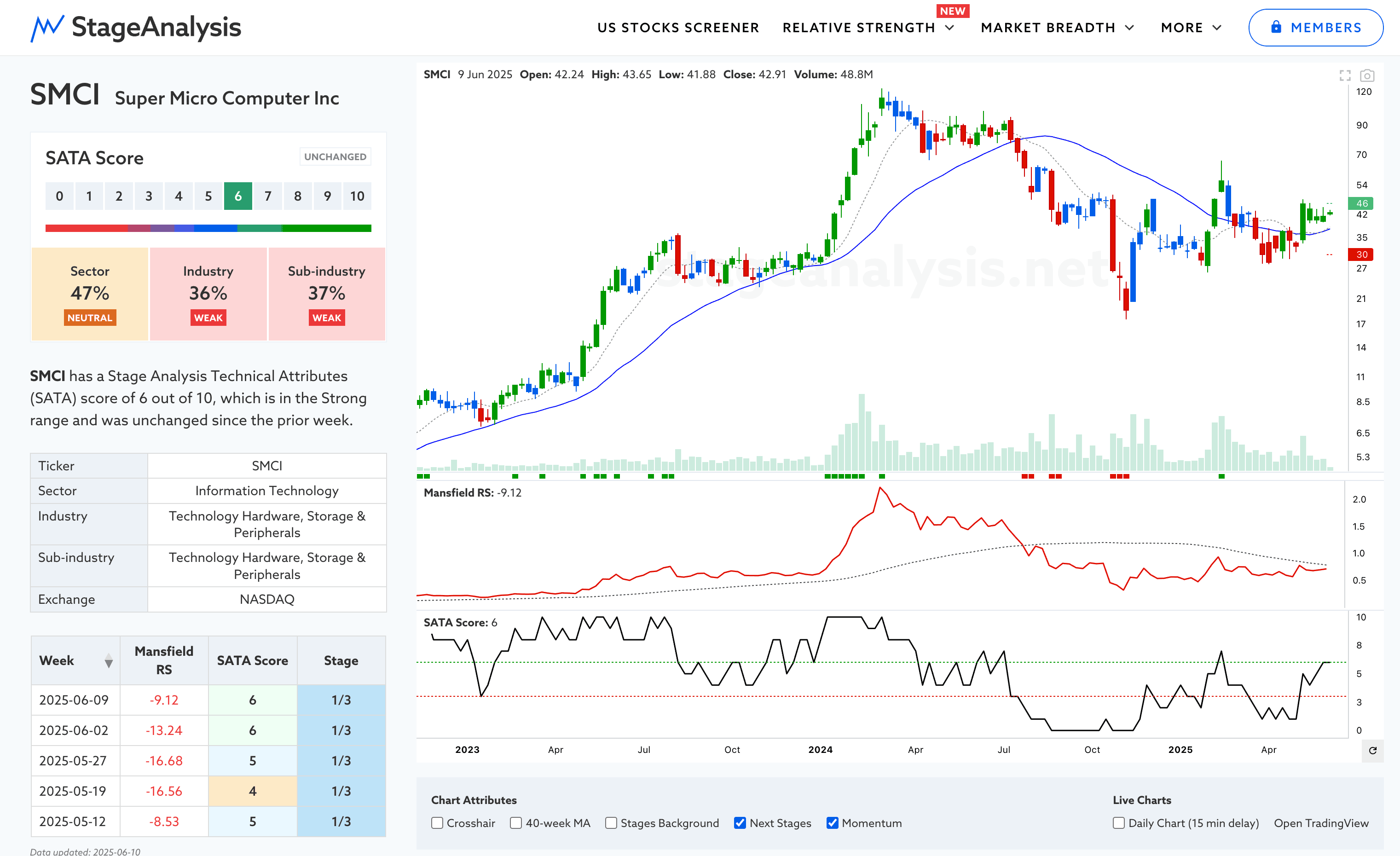Click the ticker SMCI table cell
Viewport: 1400px width, 856px height.
pyautogui.click(x=267, y=466)
